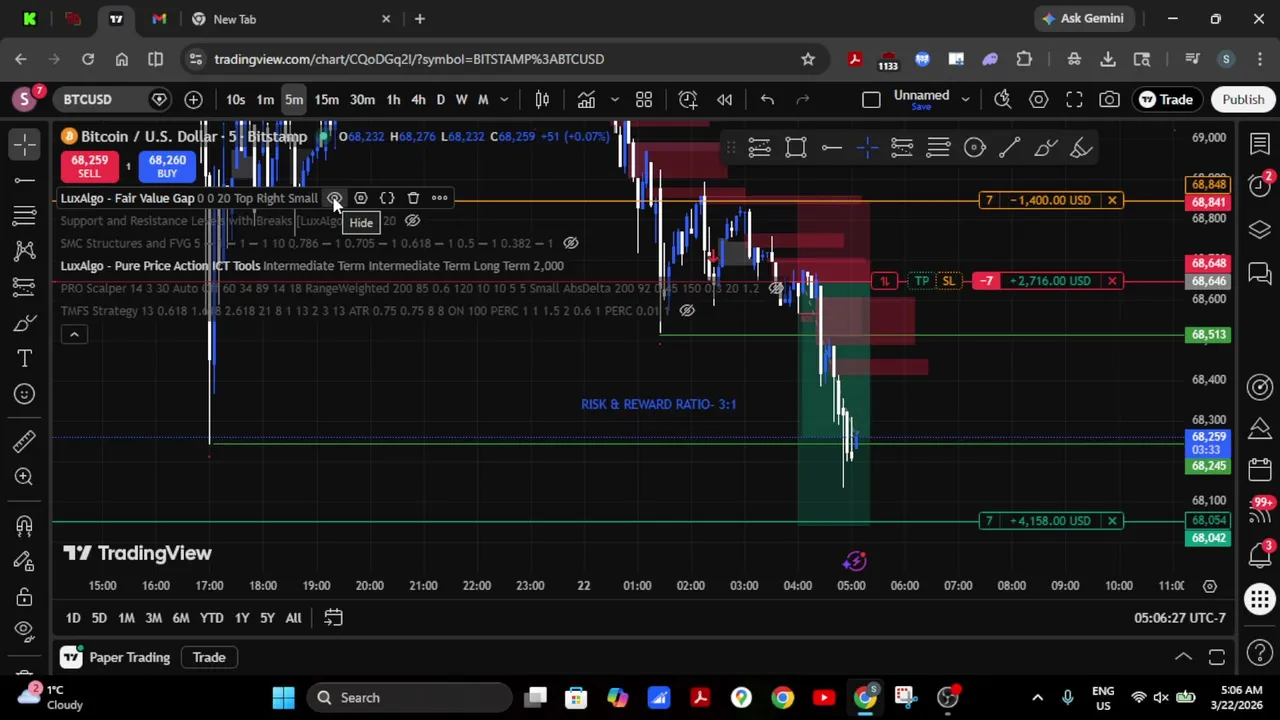Screen dimensions: 1280x720
Task: Open the forecasting and measurement tools in left sidebar
Action: click(25, 287)
